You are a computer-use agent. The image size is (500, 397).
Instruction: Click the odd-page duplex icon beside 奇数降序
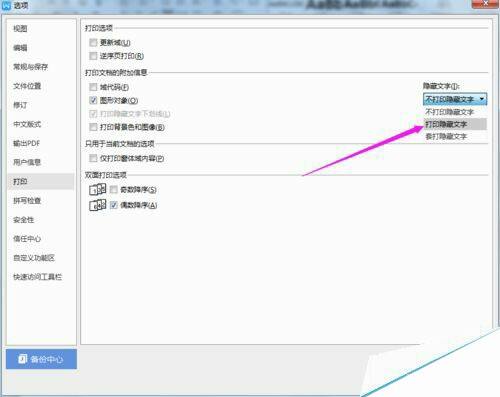click(98, 190)
